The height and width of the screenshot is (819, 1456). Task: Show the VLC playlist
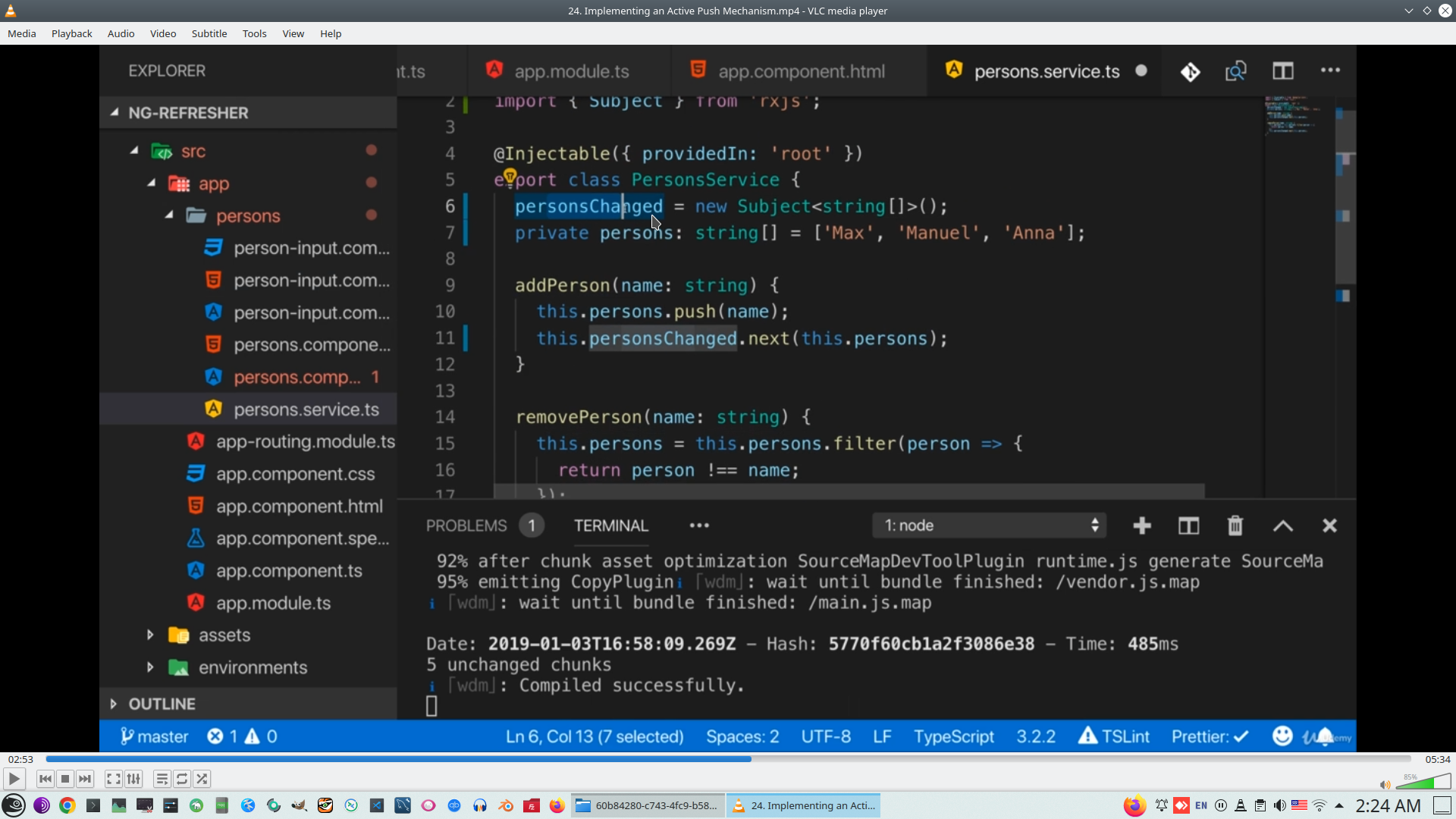click(x=162, y=779)
